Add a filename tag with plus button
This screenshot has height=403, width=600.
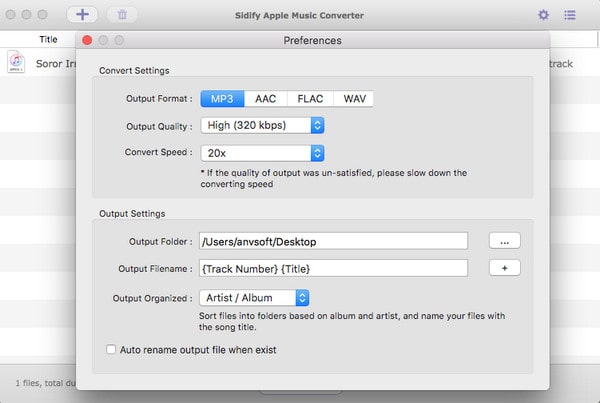504,268
